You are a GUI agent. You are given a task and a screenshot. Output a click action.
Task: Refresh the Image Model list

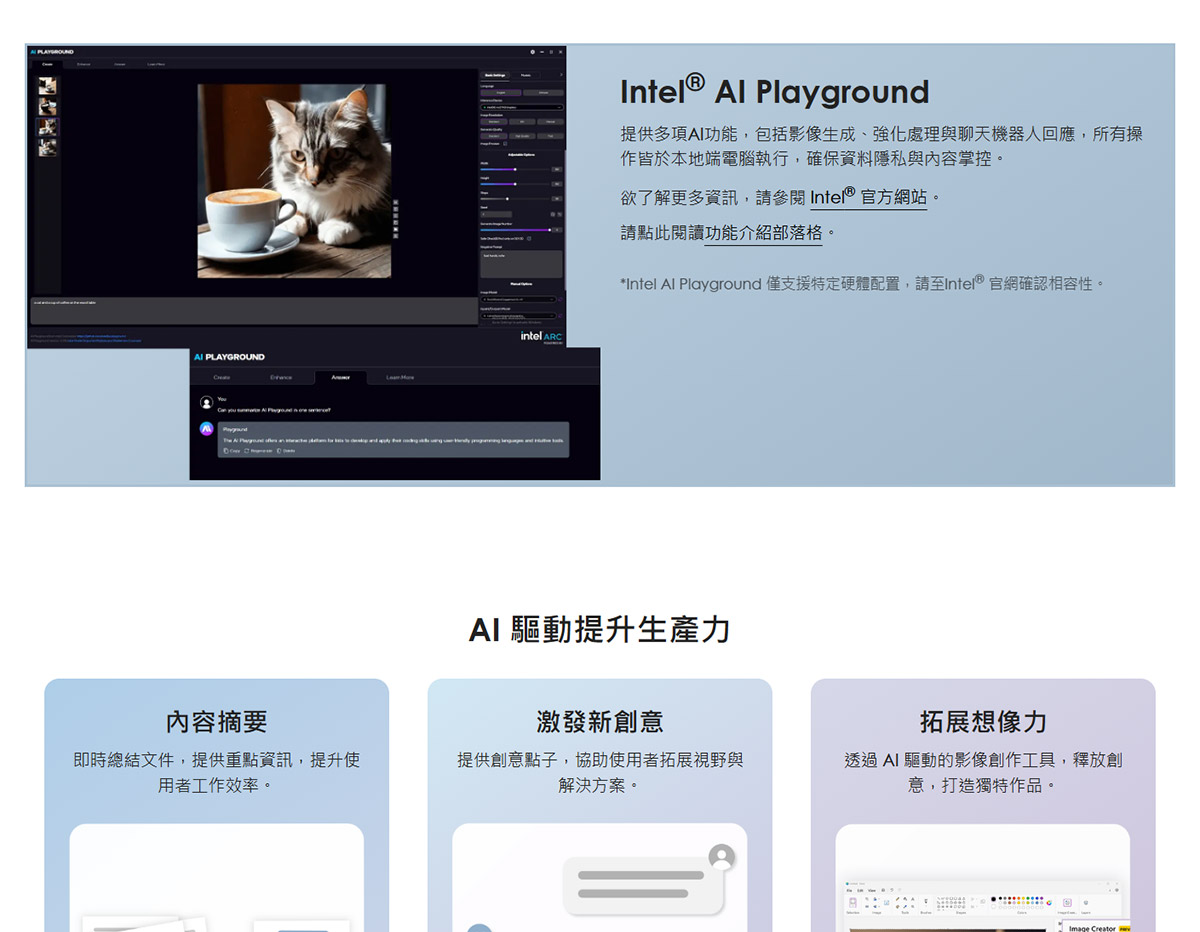(559, 299)
